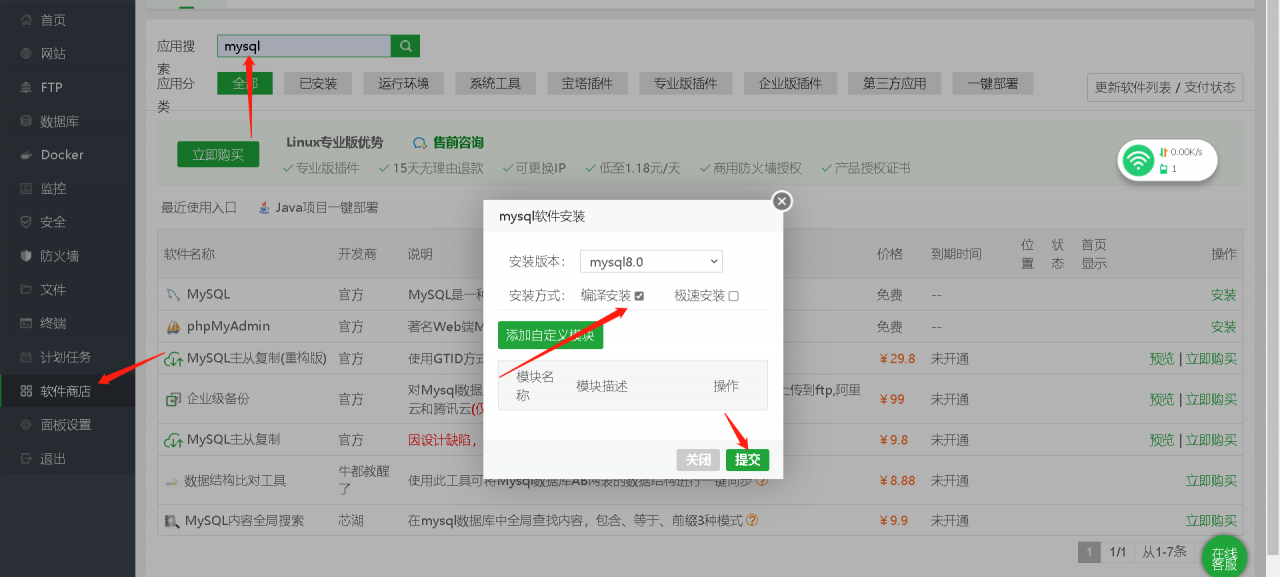Check the 极速安装 option
Image resolution: width=1280 pixels, height=577 pixels.
734,295
